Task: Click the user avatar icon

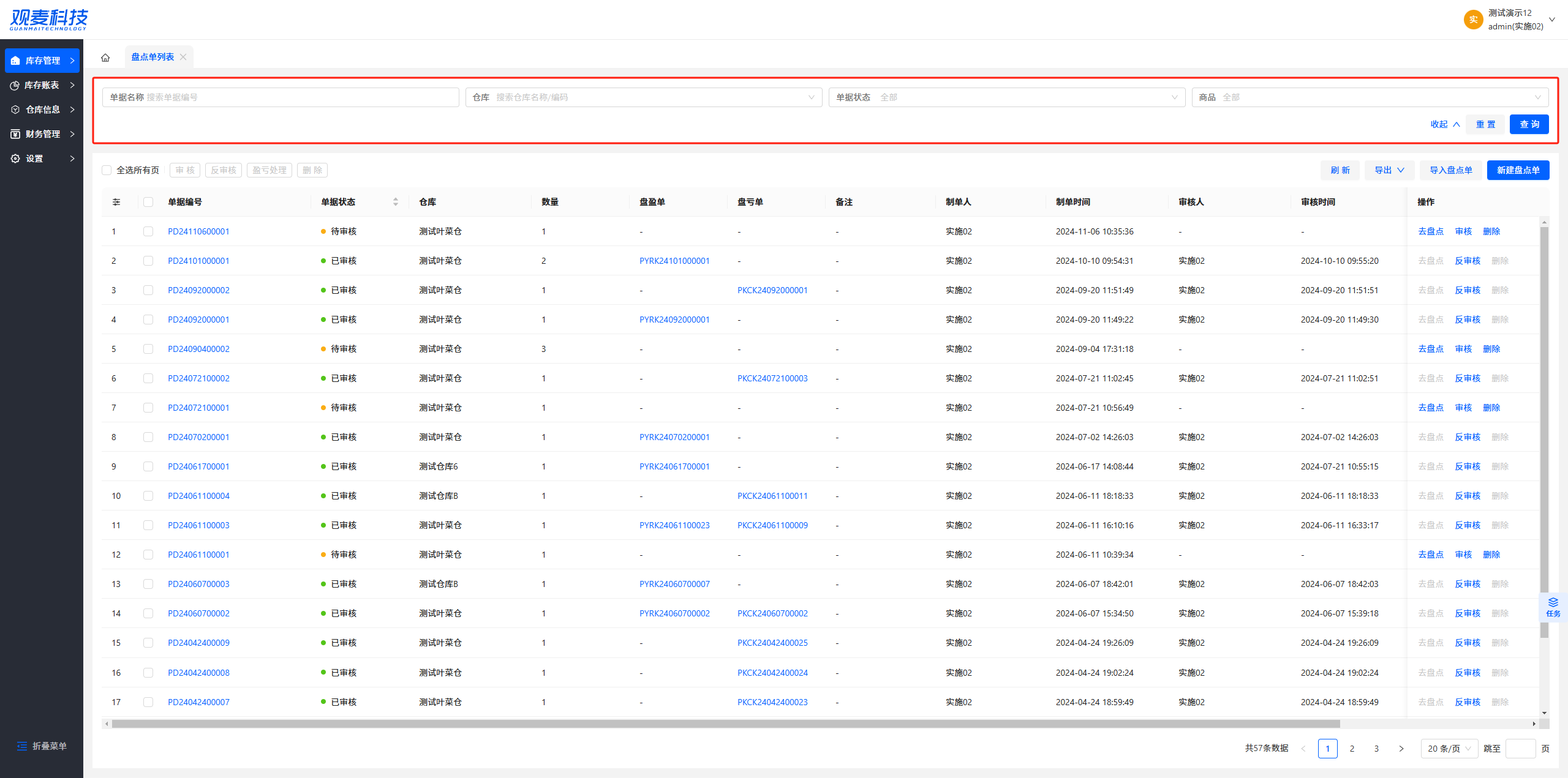Action: coord(1473,20)
